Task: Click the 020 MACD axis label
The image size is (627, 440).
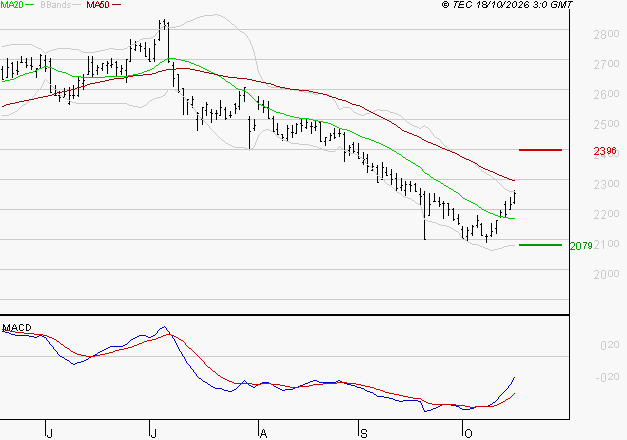Action: (x=610, y=345)
